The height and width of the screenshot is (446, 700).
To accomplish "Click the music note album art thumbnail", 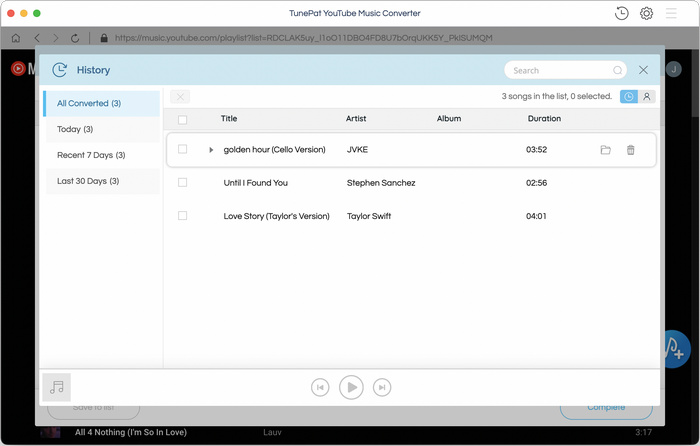I will 57,387.
